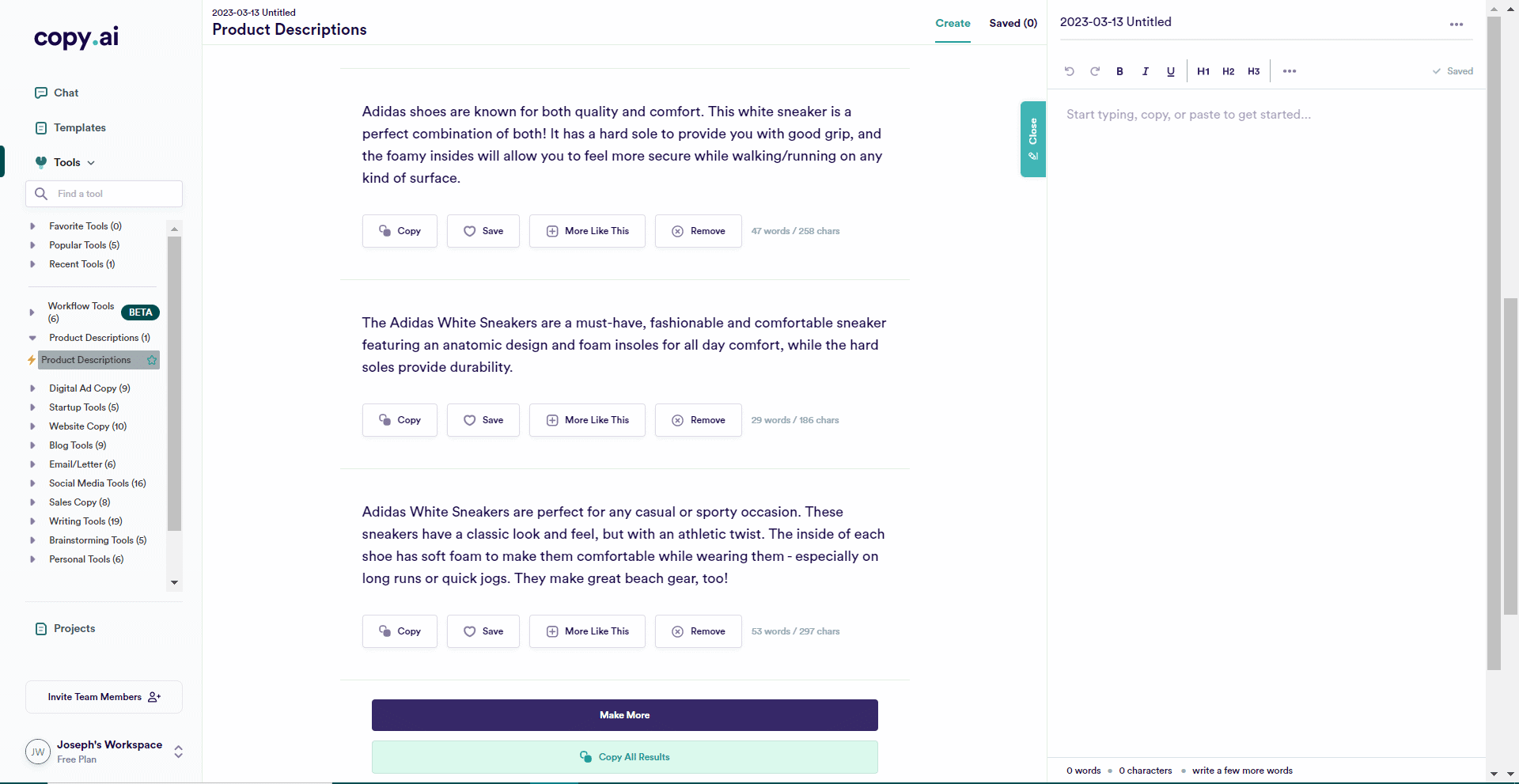This screenshot has width=1519, height=784.
Task: Apply H3 heading style
Action: pos(1253,71)
